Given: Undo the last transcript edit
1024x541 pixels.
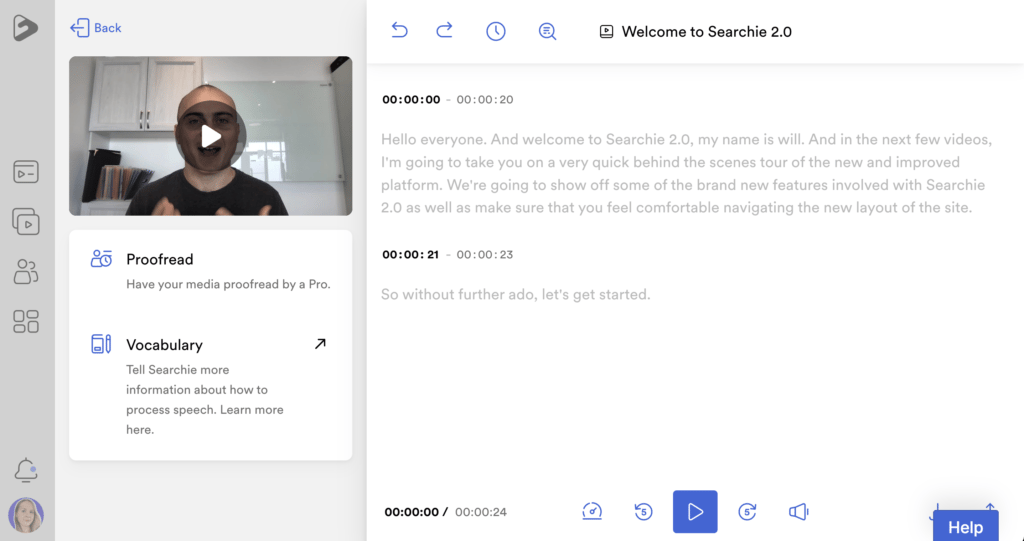Looking at the screenshot, I should [x=399, y=31].
